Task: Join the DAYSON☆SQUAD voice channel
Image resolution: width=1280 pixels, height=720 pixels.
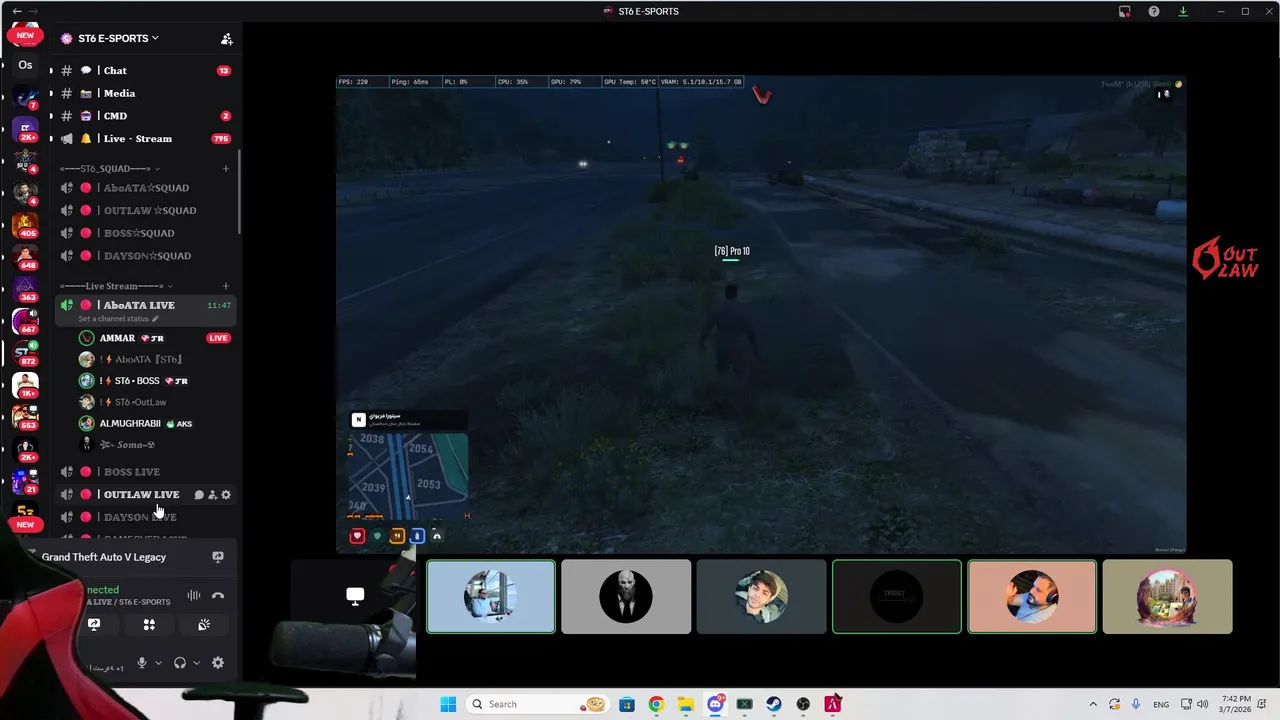Action: tap(144, 256)
